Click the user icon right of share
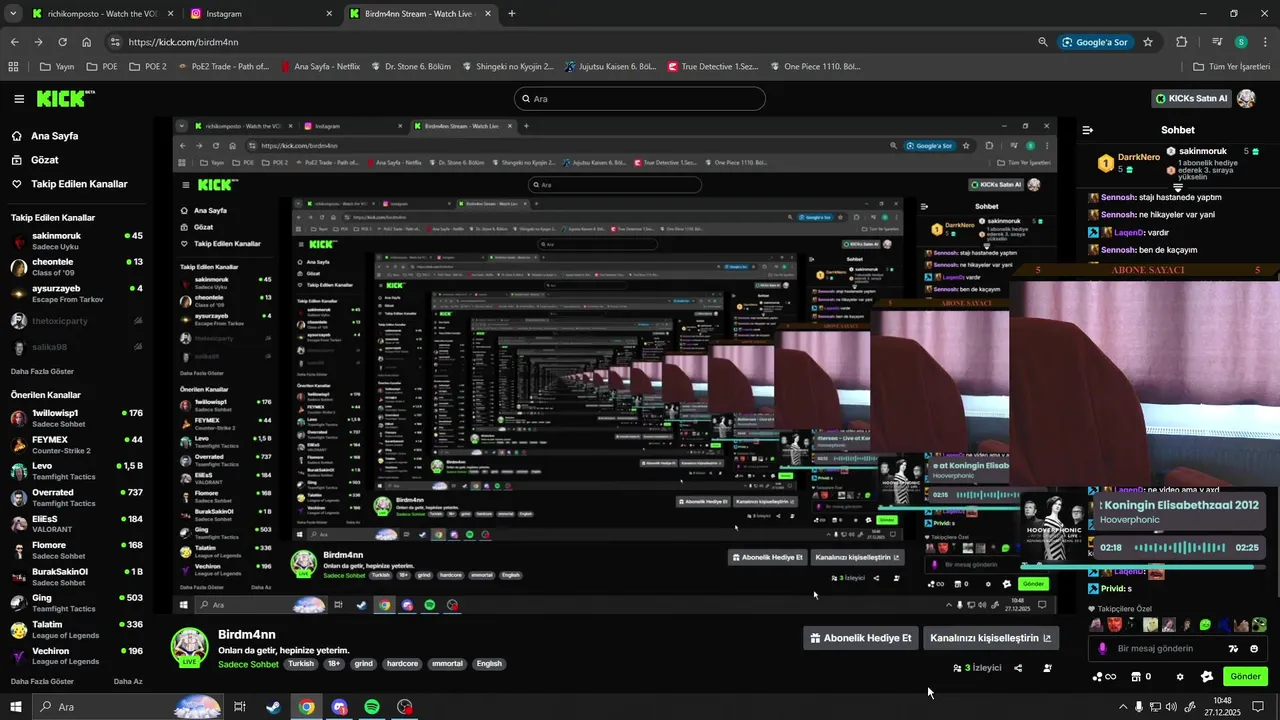Viewport: 1280px width, 720px height. 1047,668
